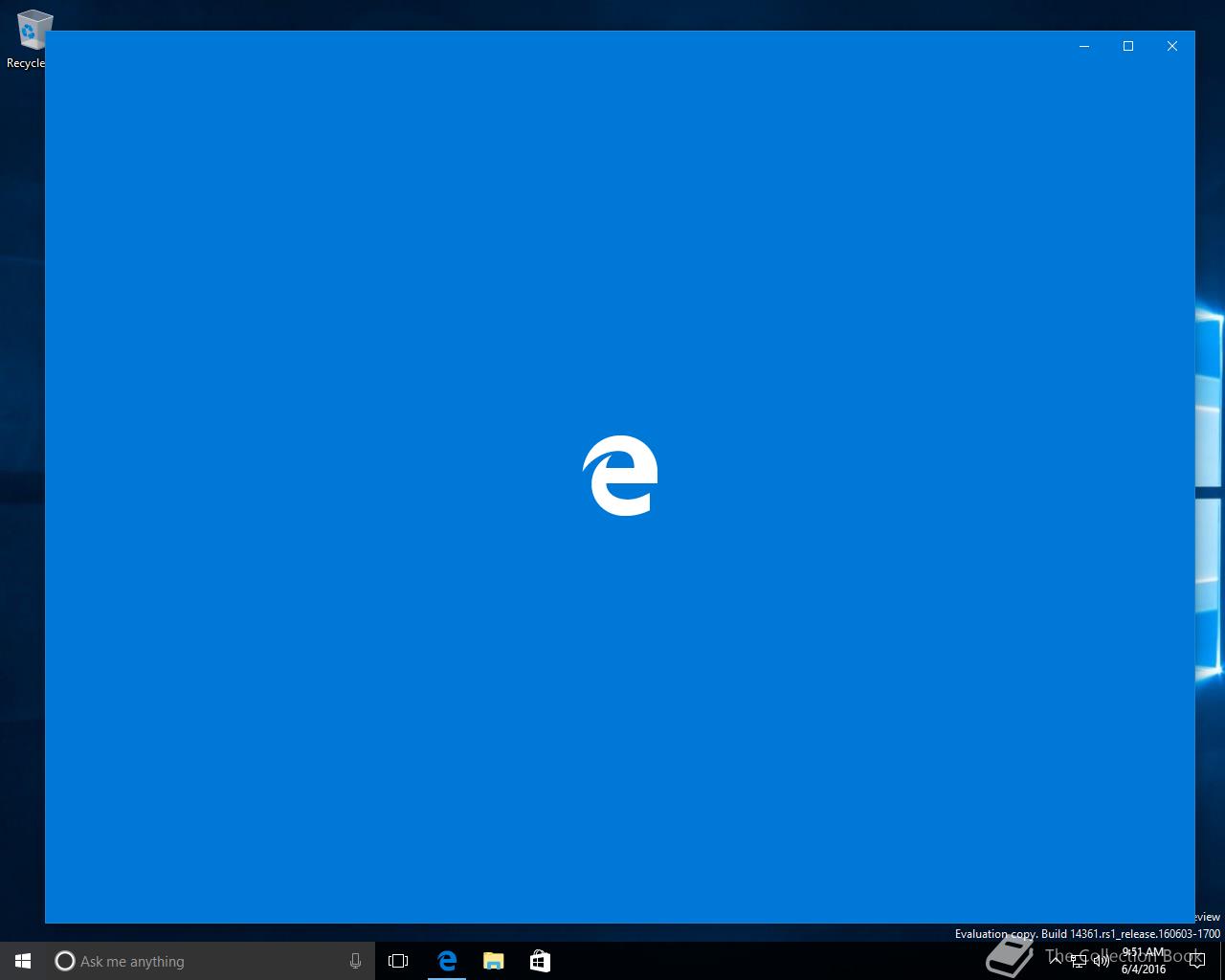The width and height of the screenshot is (1225, 980).
Task: Click the Show Desktop sliver on the taskbar
Action: coord(1222,961)
